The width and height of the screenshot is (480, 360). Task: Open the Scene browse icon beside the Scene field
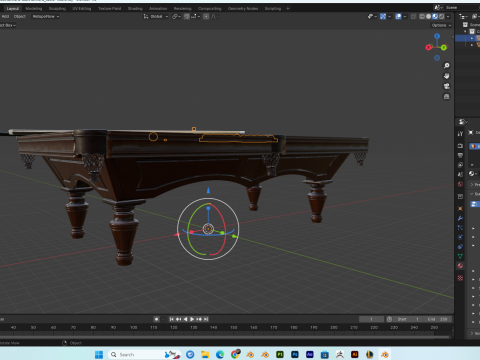[439, 7]
